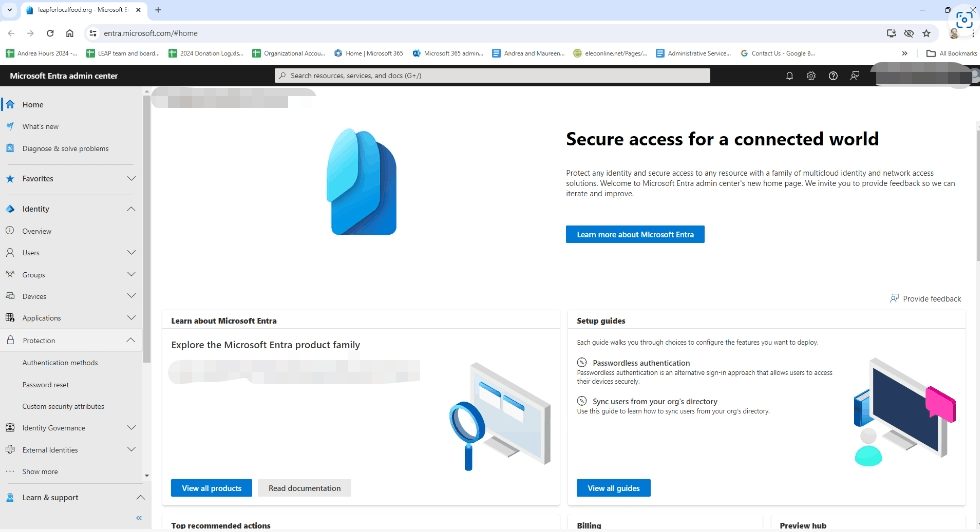The height and width of the screenshot is (532, 980).
Task: Show more bookmarks with double arrow
Action: (904, 53)
